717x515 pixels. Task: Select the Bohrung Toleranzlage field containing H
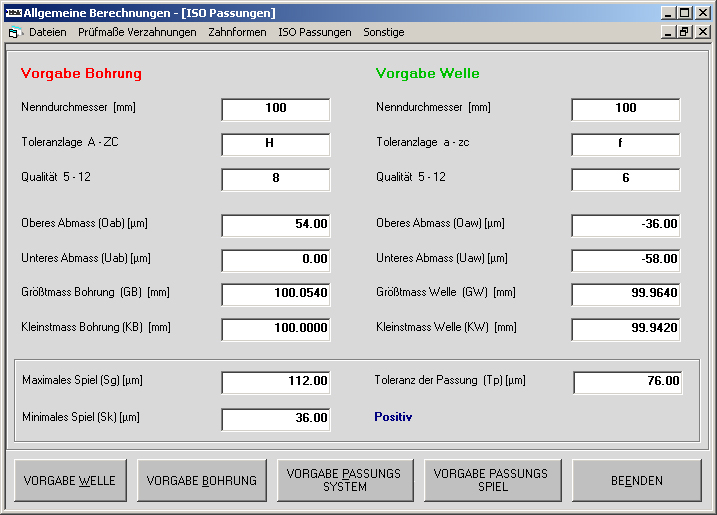[x=276, y=144]
